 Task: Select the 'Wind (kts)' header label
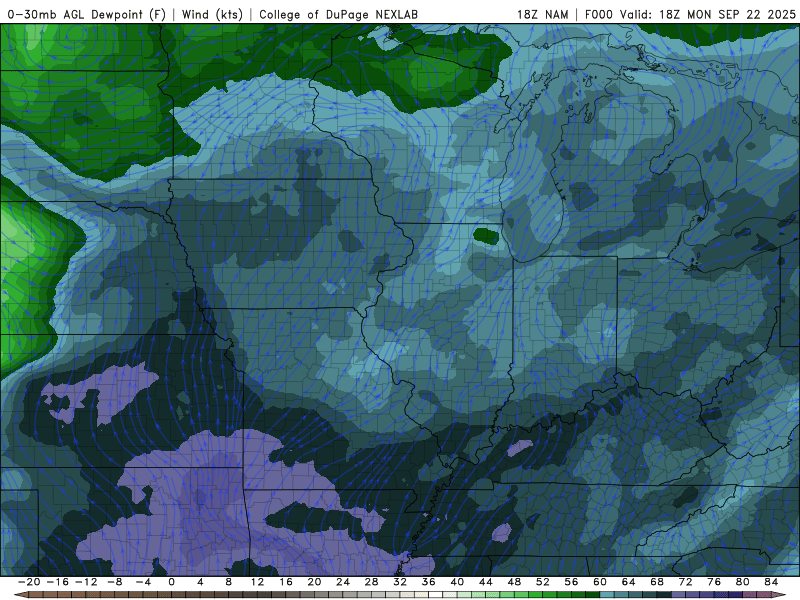click(212, 15)
